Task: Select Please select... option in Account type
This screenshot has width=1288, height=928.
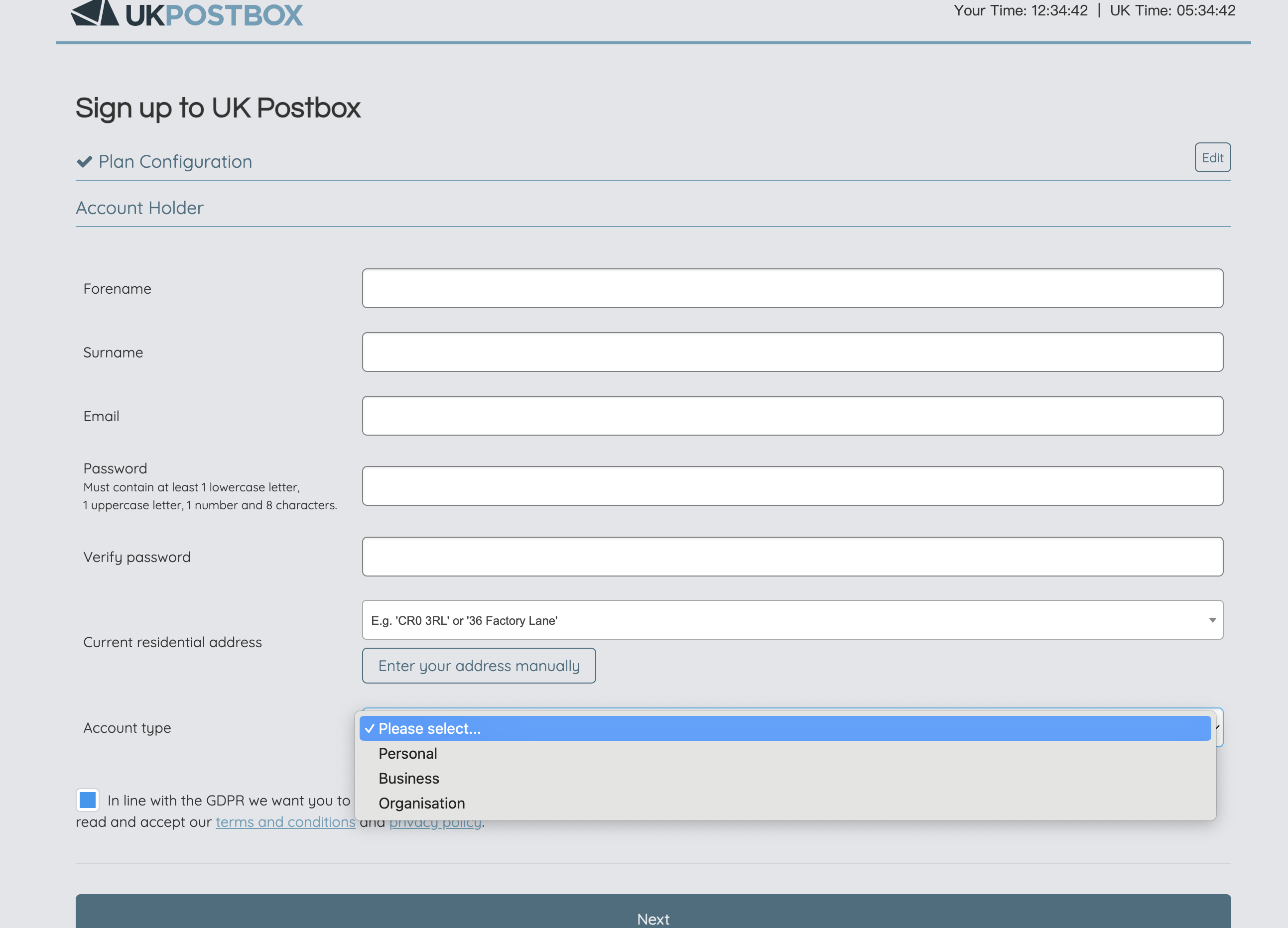Action: click(785, 729)
